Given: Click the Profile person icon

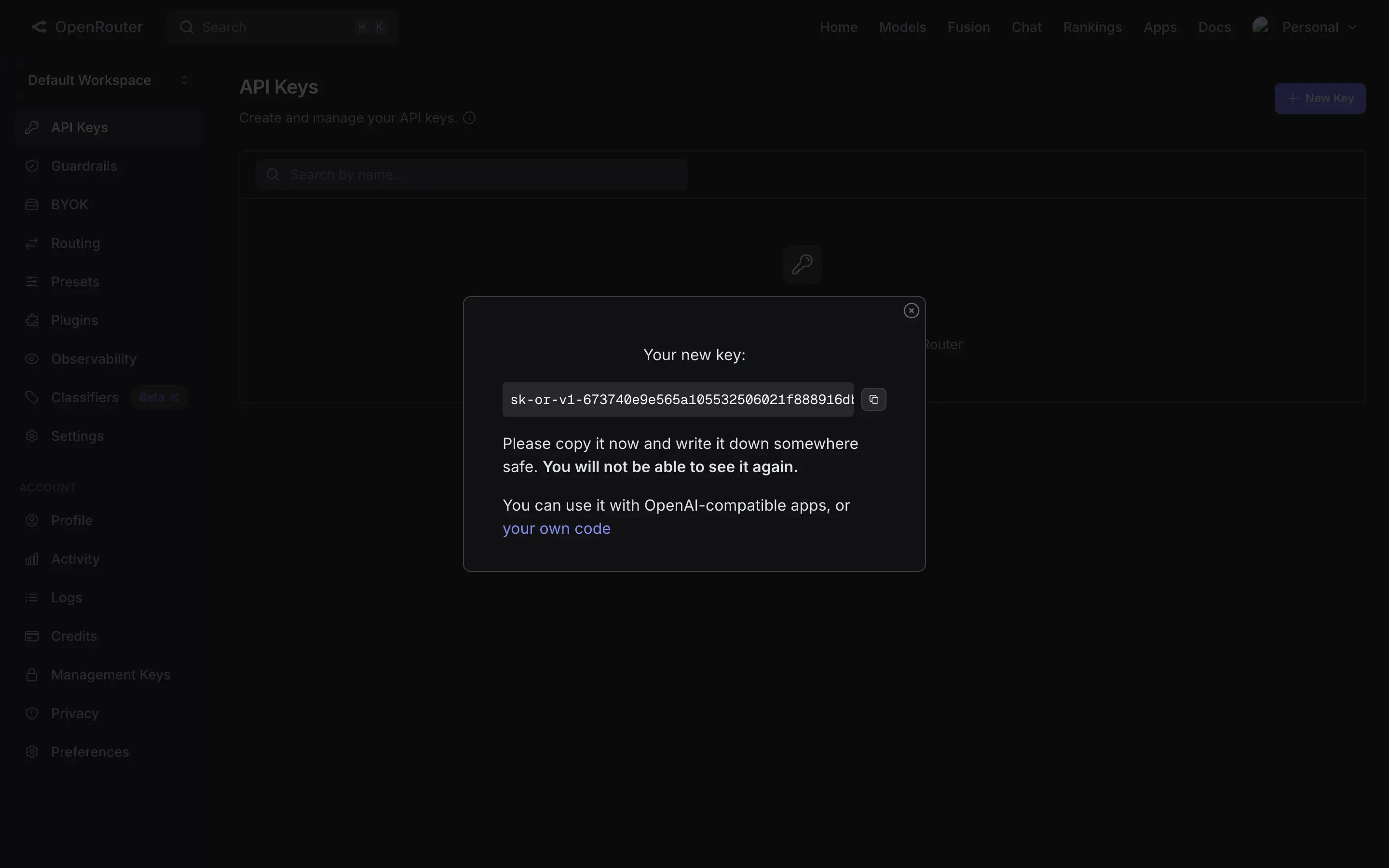Looking at the screenshot, I should click(32, 520).
